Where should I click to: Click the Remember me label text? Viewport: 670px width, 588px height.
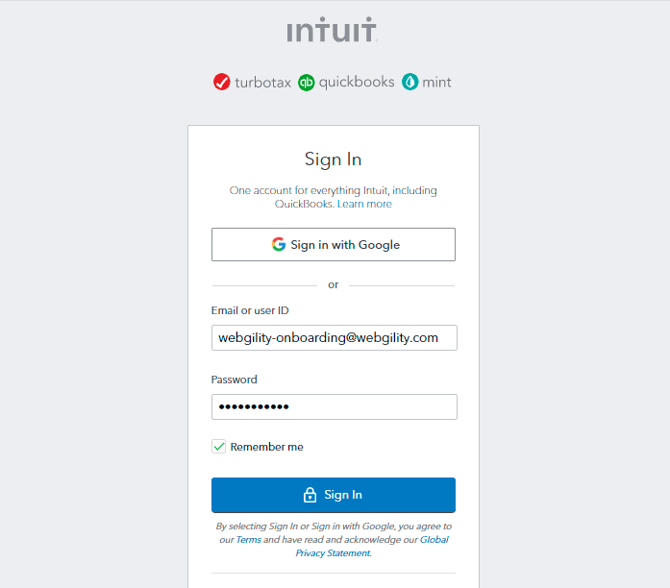click(267, 447)
